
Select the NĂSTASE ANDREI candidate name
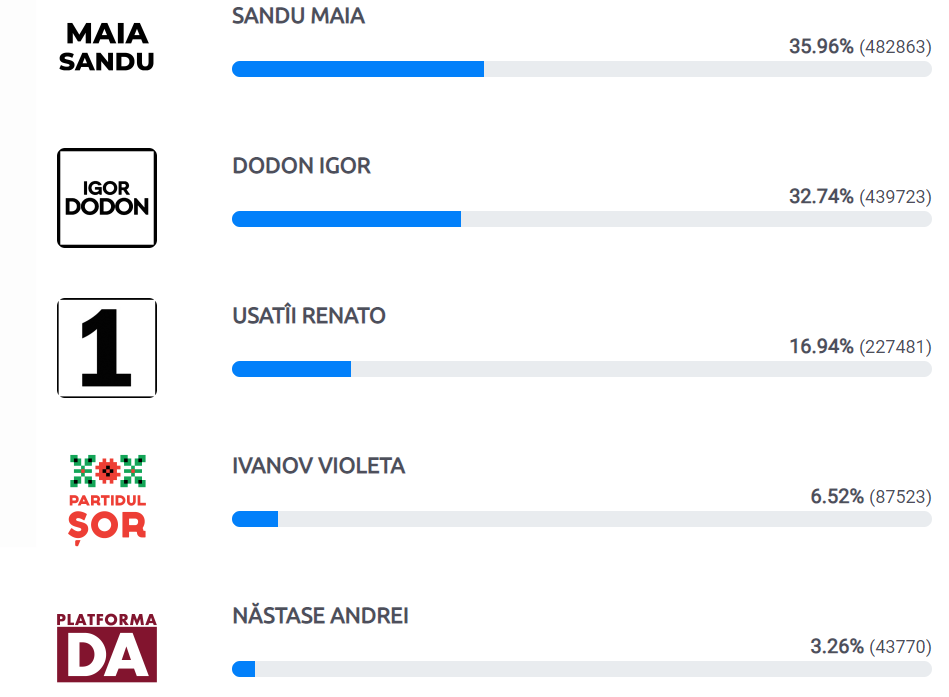coord(320,616)
